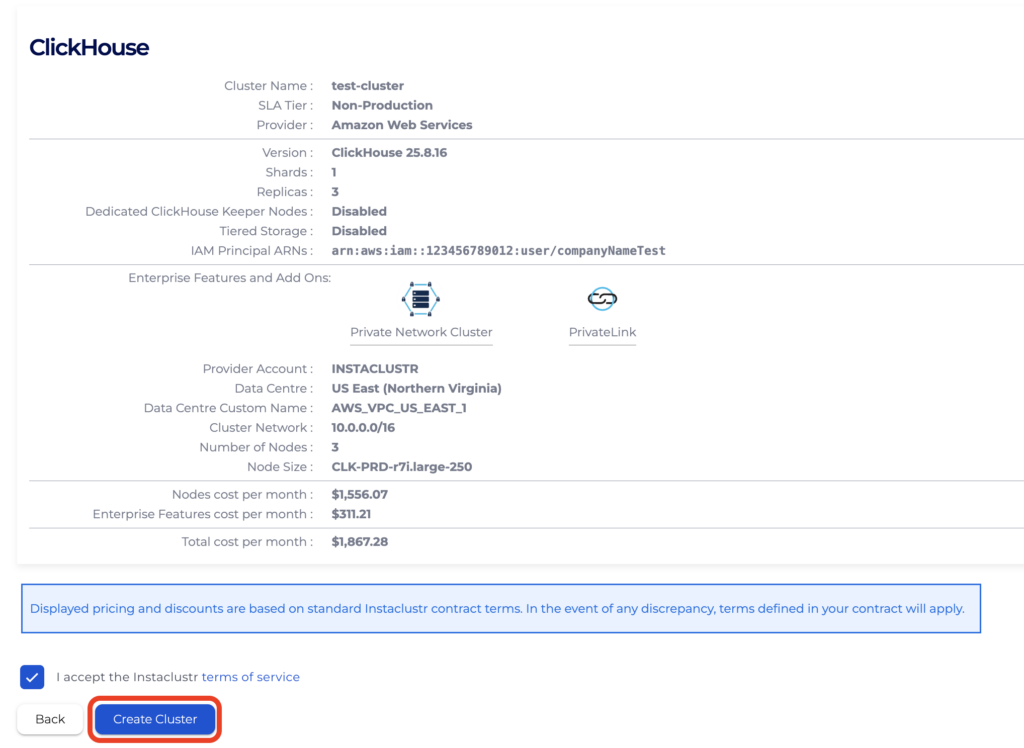The image size is (1024, 748).
Task: Untick the accept terms of service checkbox
Action: pos(32,677)
